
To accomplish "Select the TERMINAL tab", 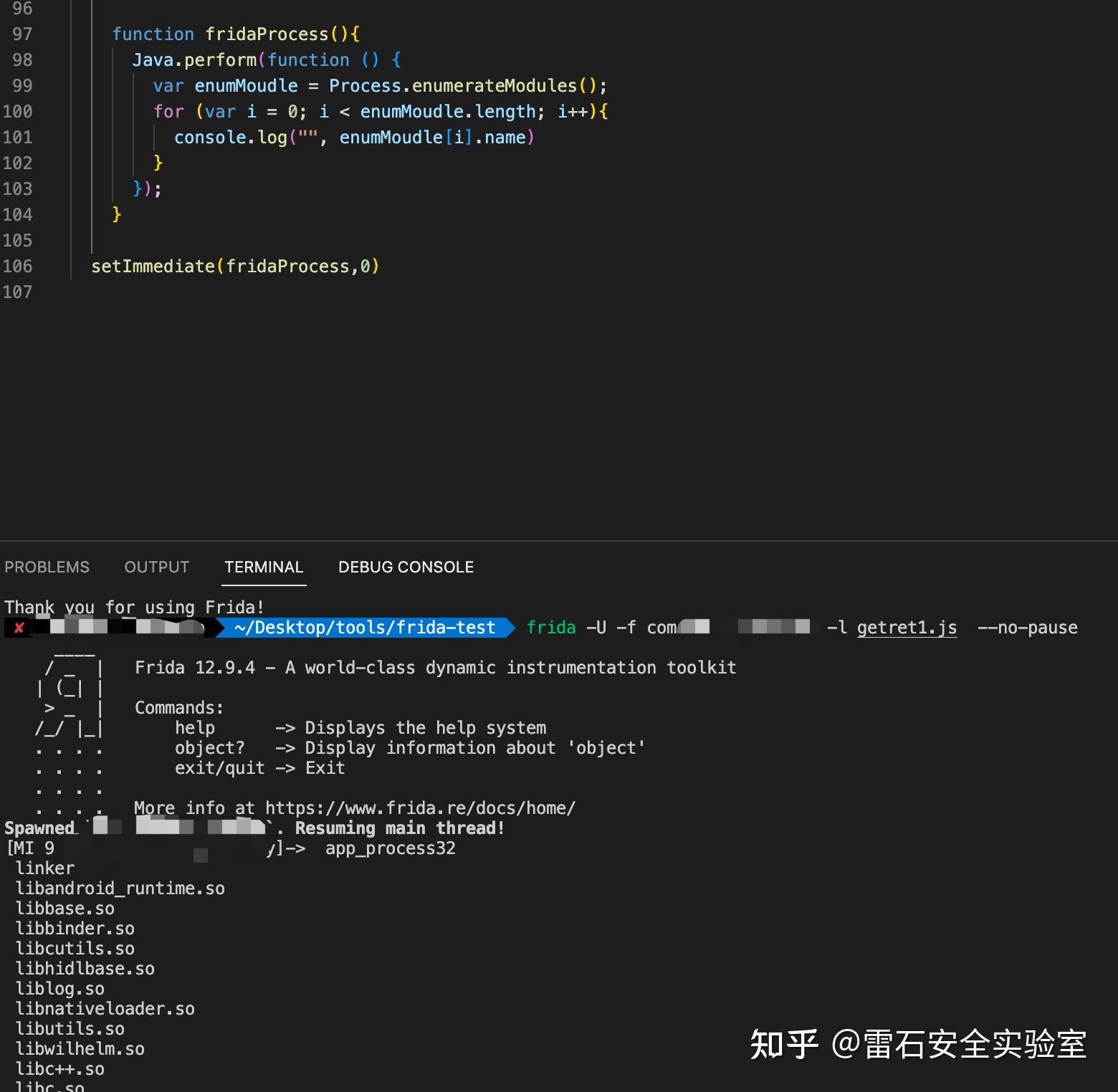I will [x=264, y=567].
